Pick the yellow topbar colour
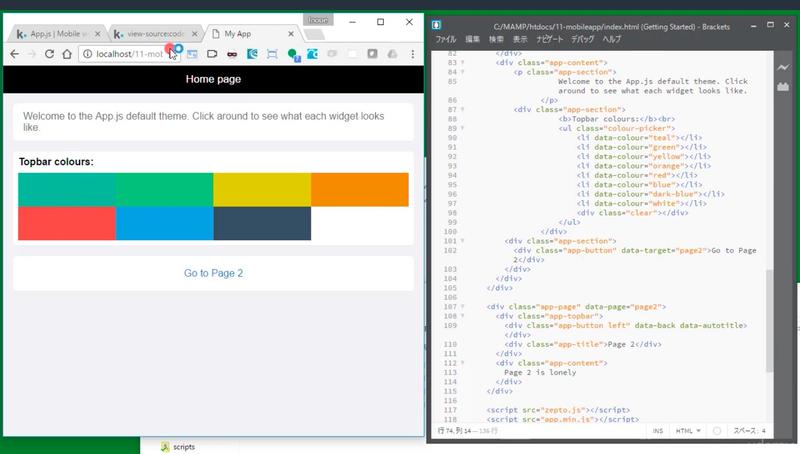 (x=262, y=190)
